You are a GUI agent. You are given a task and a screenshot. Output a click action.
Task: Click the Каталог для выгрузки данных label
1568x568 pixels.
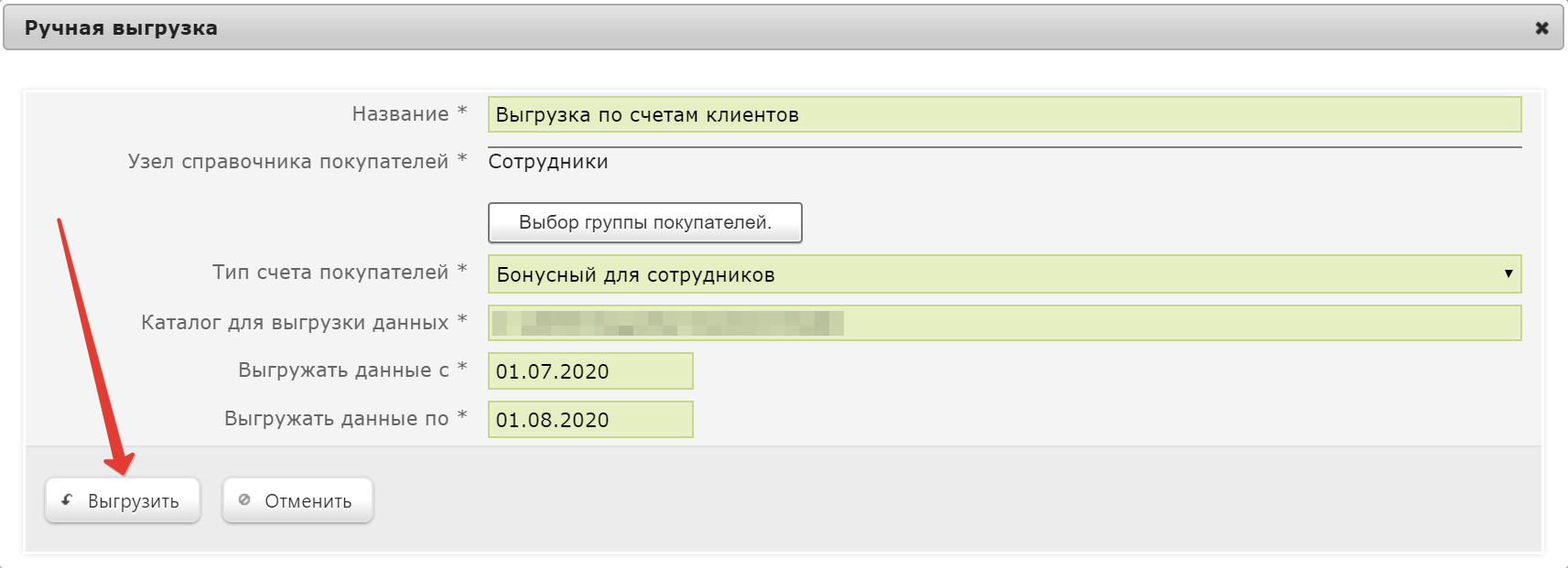pos(295,323)
